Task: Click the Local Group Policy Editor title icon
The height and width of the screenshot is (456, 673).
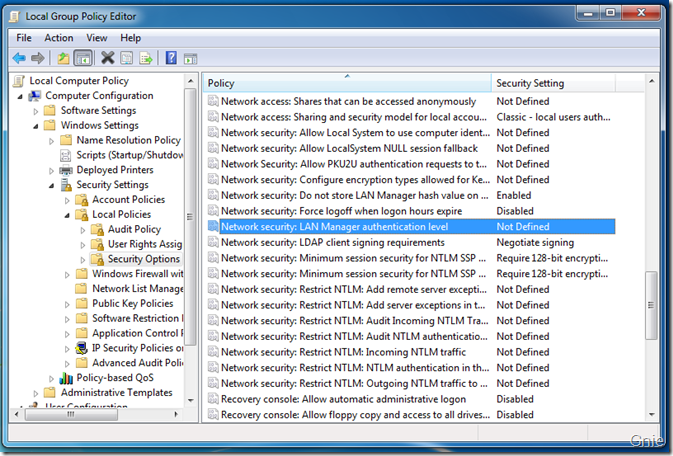Action: pyautogui.click(x=15, y=16)
